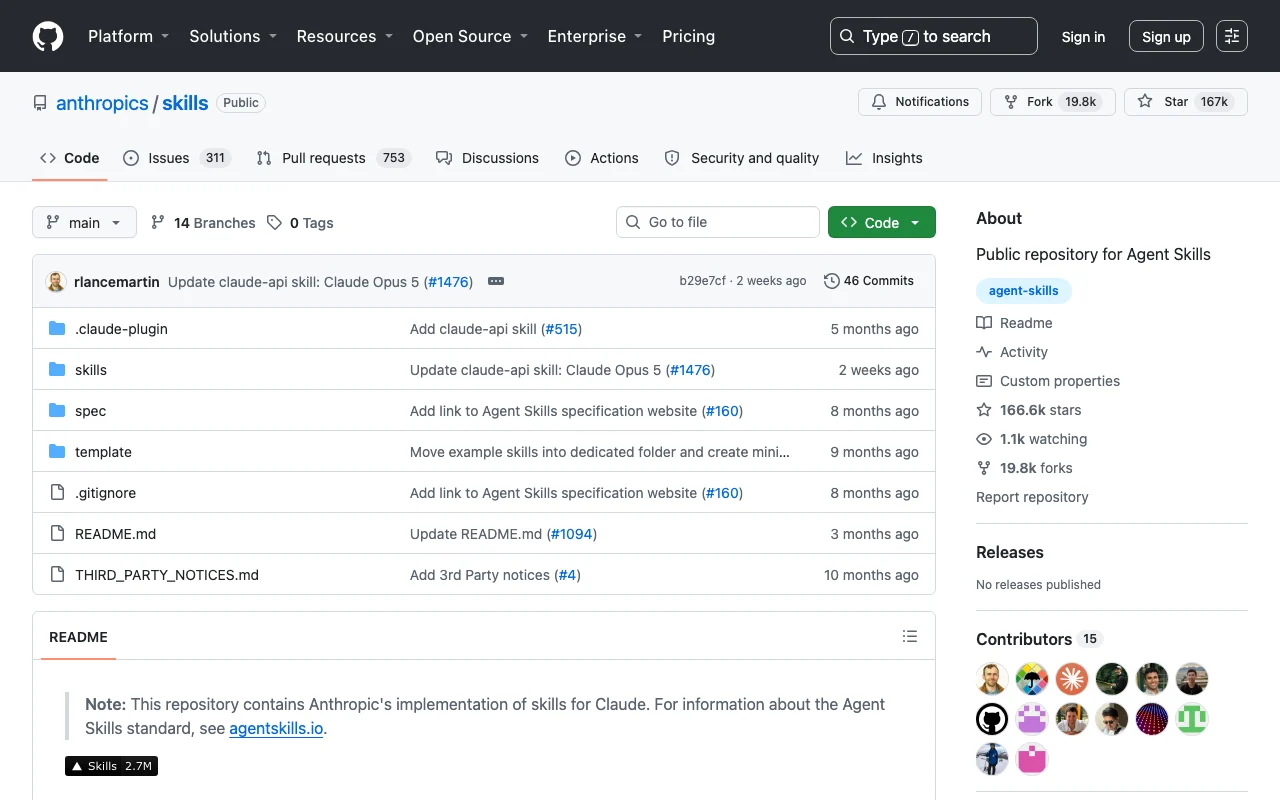
Task: Open the Pricing page
Action: point(689,36)
